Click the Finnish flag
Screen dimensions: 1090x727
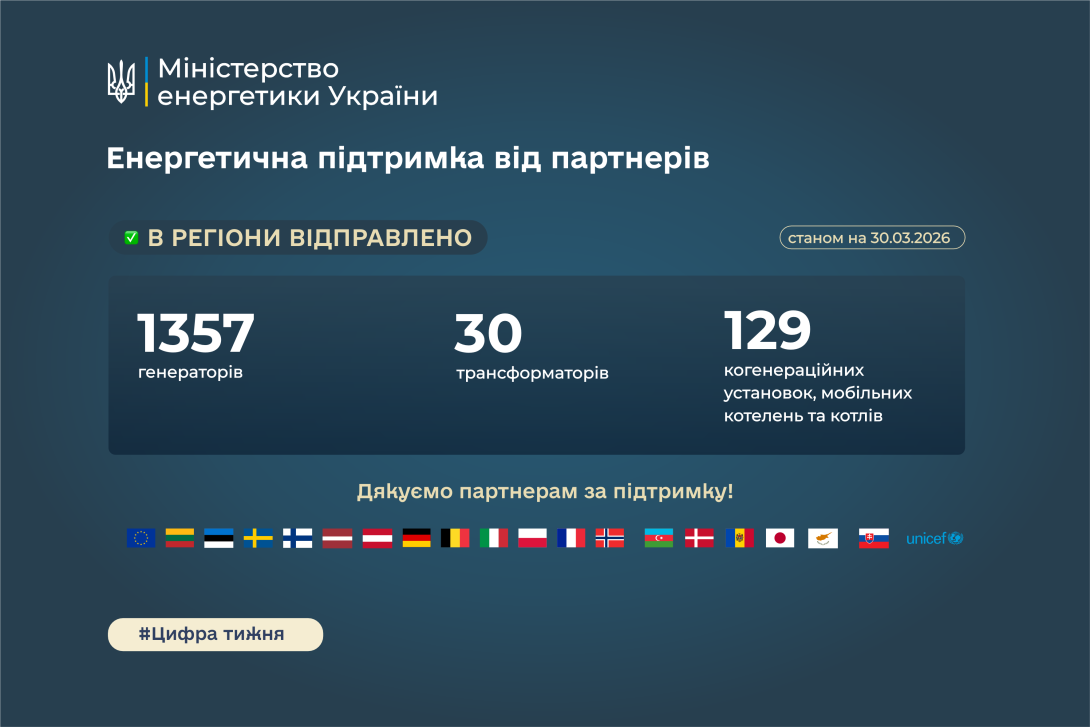point(297,538)
